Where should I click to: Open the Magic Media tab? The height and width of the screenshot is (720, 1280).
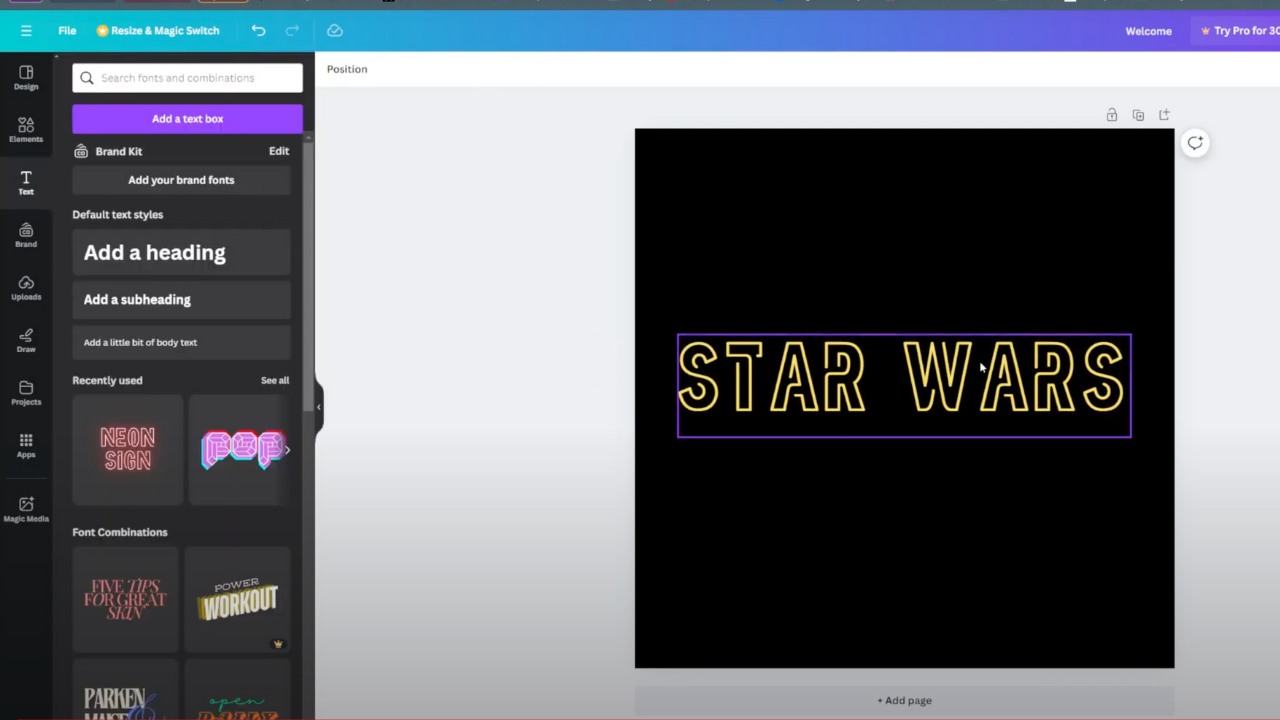[x=26, y=509]
